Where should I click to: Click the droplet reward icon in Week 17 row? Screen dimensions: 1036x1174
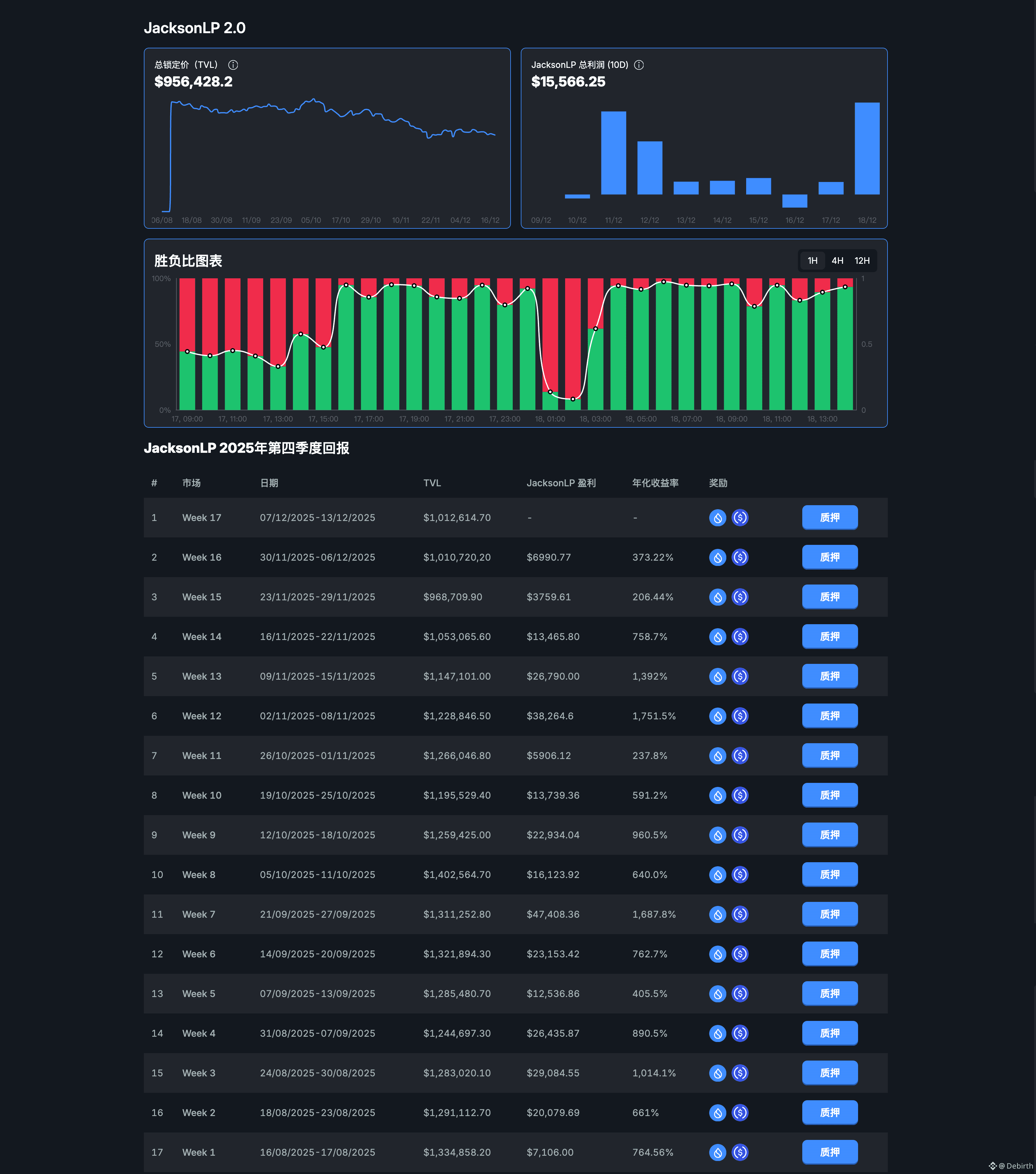717,518
